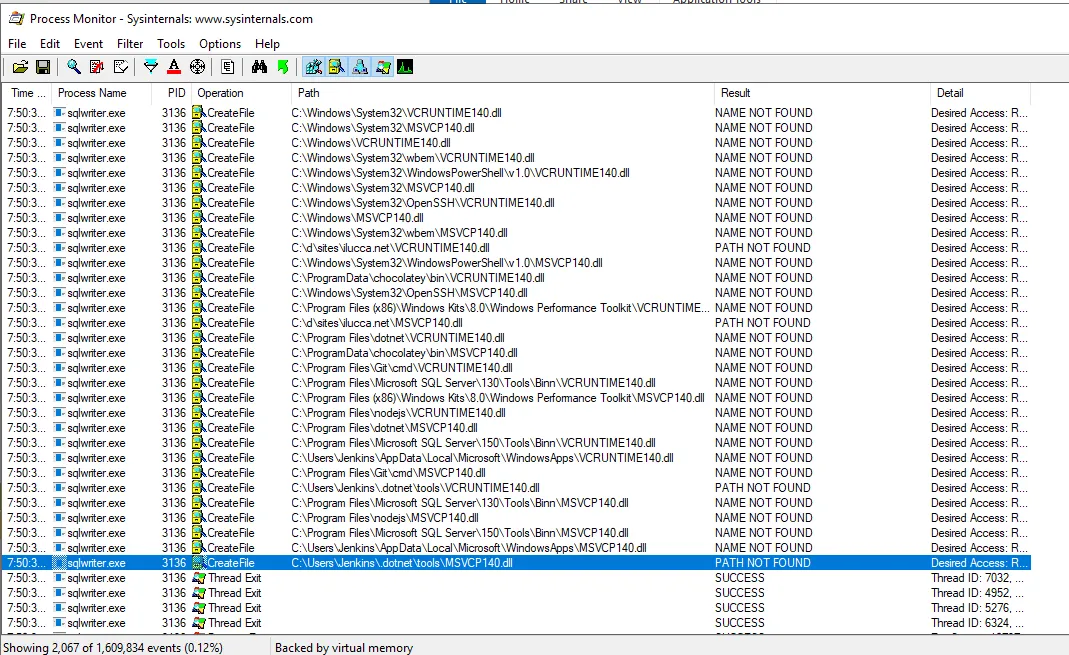The image size is (1069, 655).
Task: Open Highlight settings with the red A icon
Action: (174, 67)
